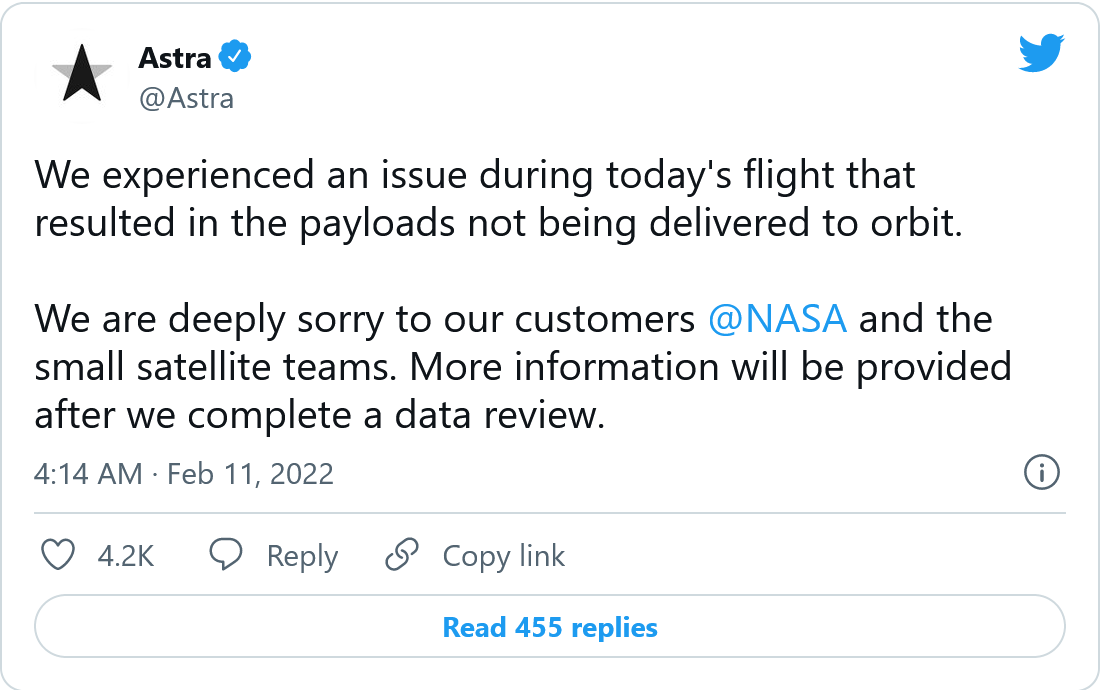Click the Twitter bird logo

(1042, 54)
